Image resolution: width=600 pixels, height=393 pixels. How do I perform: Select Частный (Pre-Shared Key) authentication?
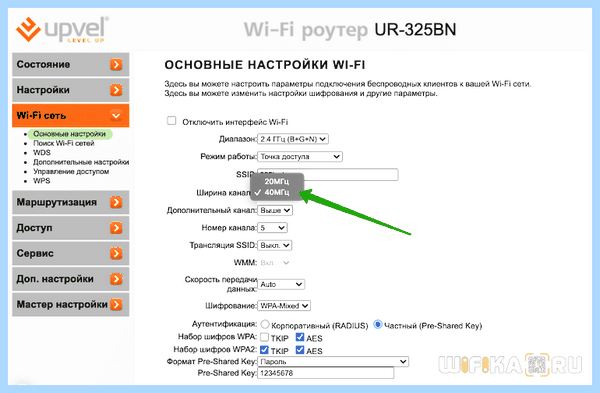click(378, 325)
